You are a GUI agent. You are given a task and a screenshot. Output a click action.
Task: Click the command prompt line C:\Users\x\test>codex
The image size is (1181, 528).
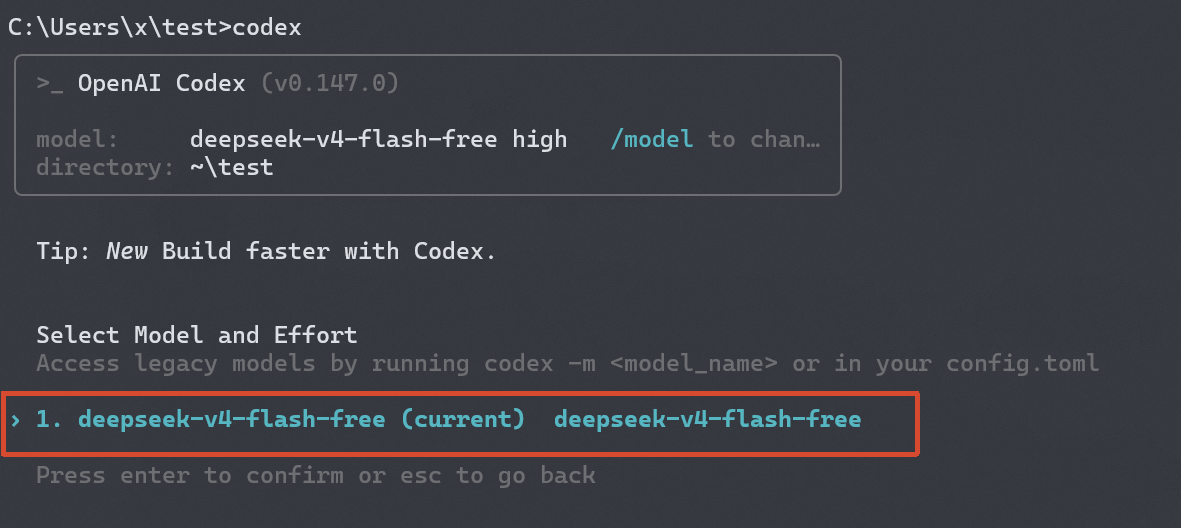154,28
